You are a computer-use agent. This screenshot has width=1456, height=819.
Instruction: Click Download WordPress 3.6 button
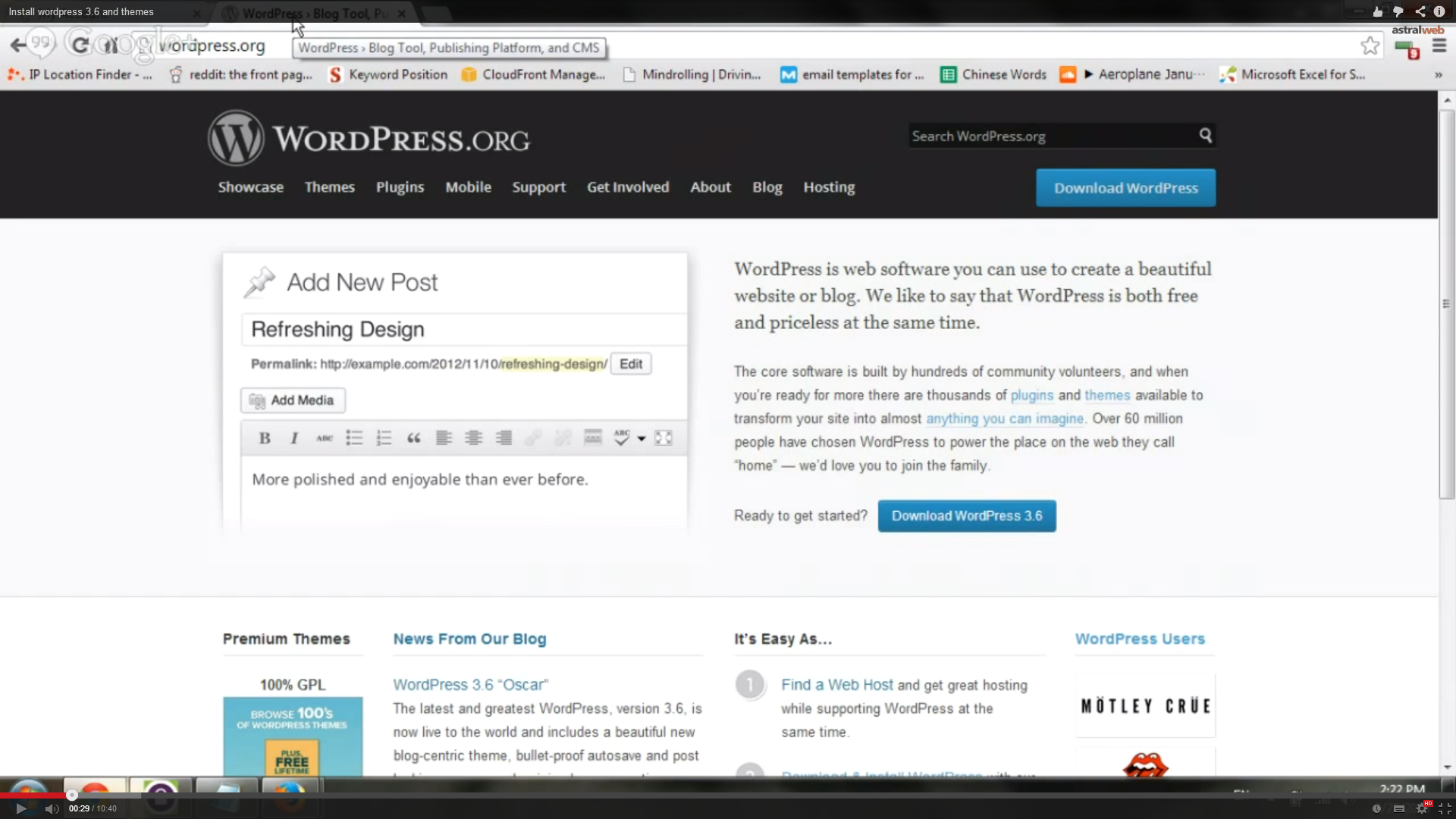click(x=967, y=516)
